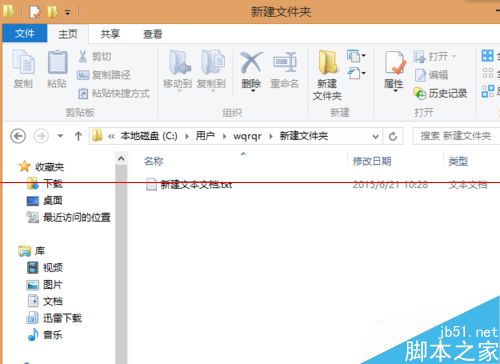Image resolution: width=500 pixels, height=364 pixels.
Task: Click the quick access properties icon
Action: (x=34, y=12)
